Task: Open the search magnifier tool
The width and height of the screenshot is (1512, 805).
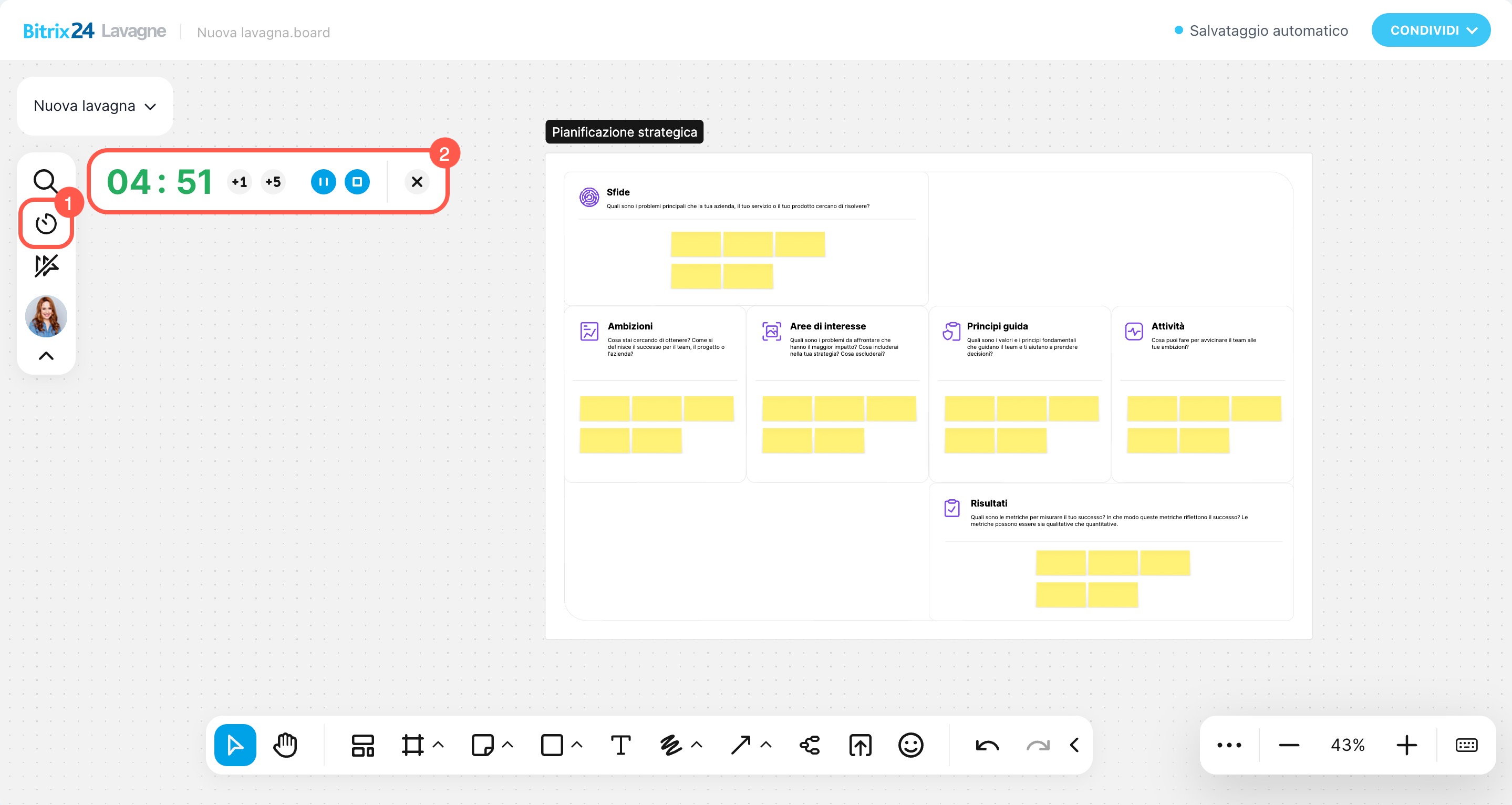Action: (45, 181)
